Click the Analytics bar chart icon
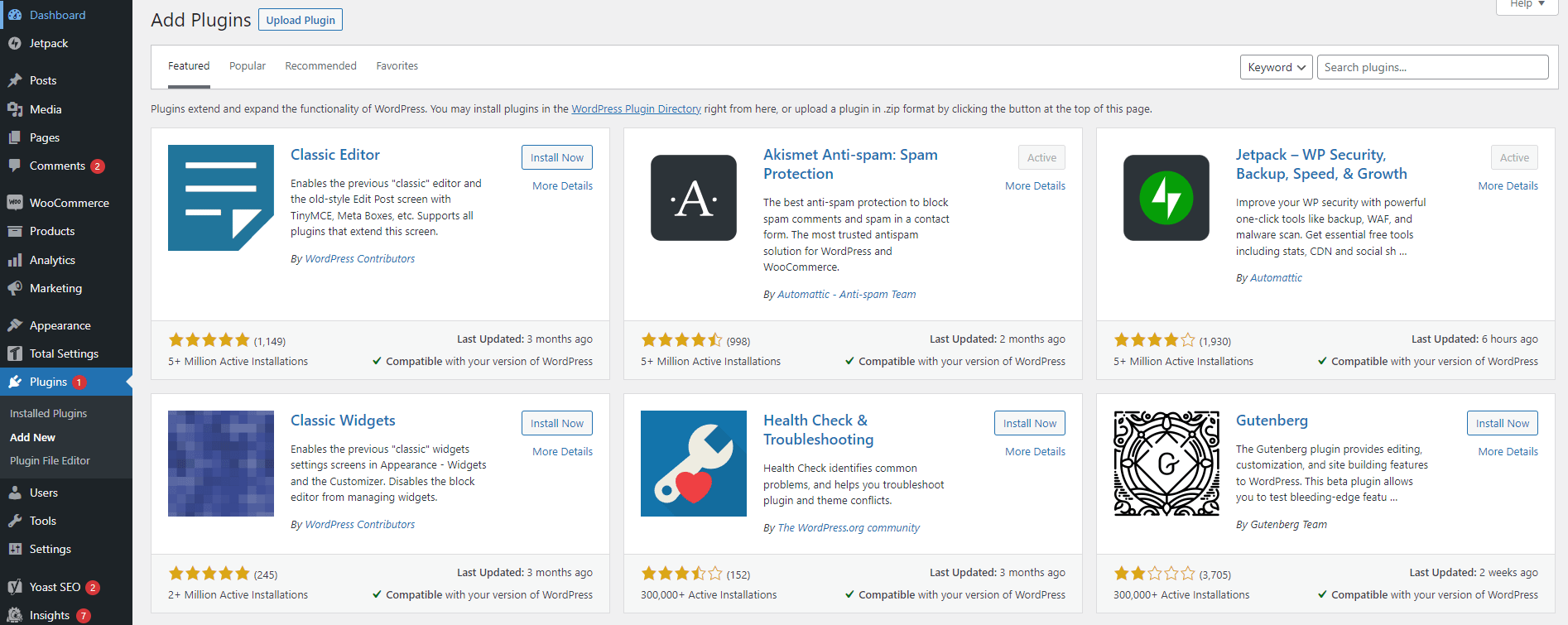 coord(15,260)
